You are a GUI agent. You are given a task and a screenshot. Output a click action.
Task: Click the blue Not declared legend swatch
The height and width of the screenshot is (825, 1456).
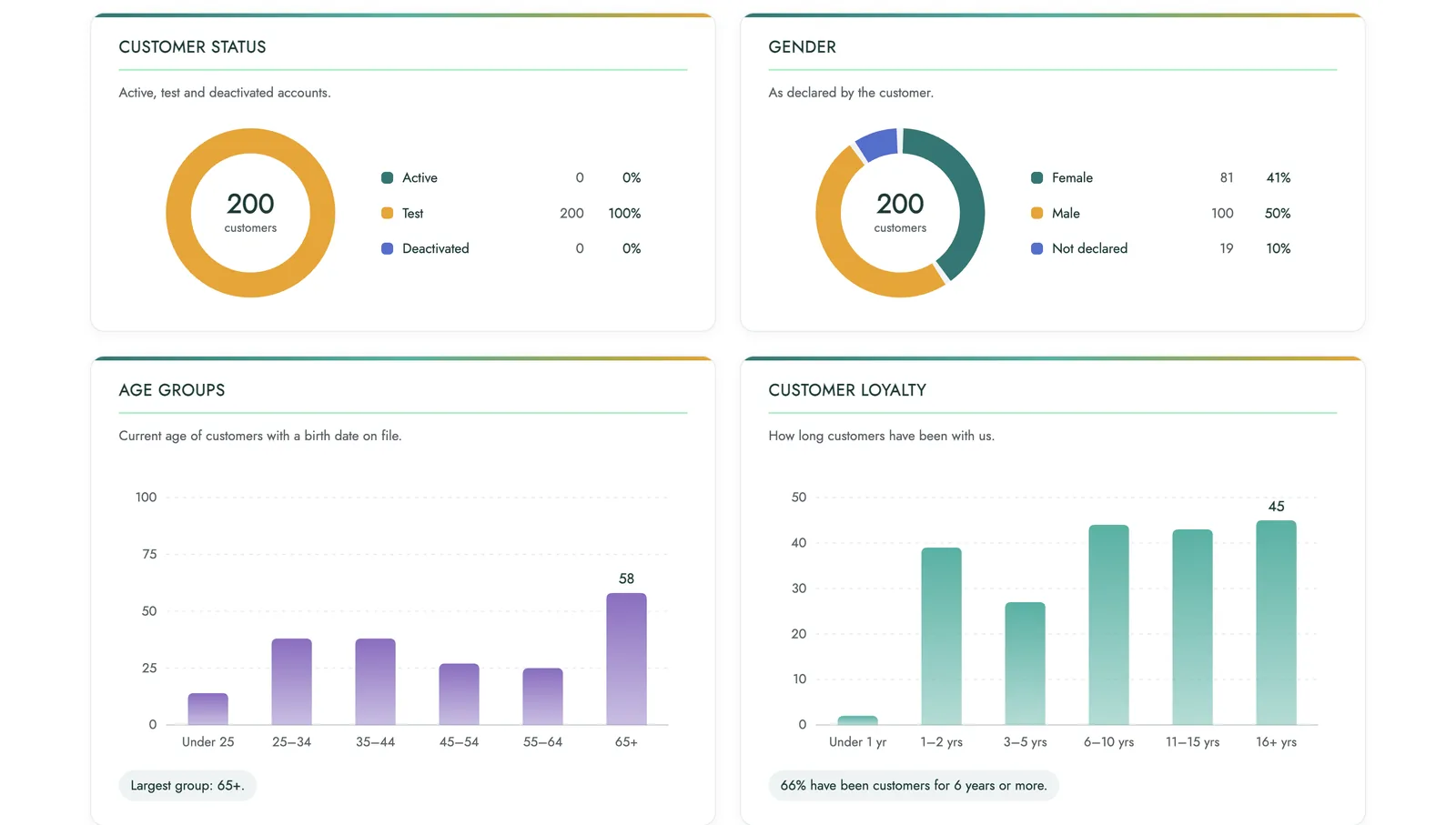(x=1036, y=248)
